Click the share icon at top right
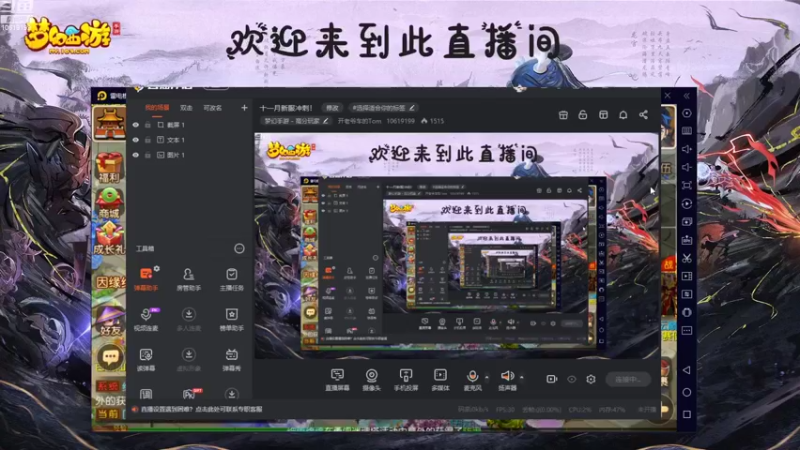Screen dimensions: 800x450 643,115
